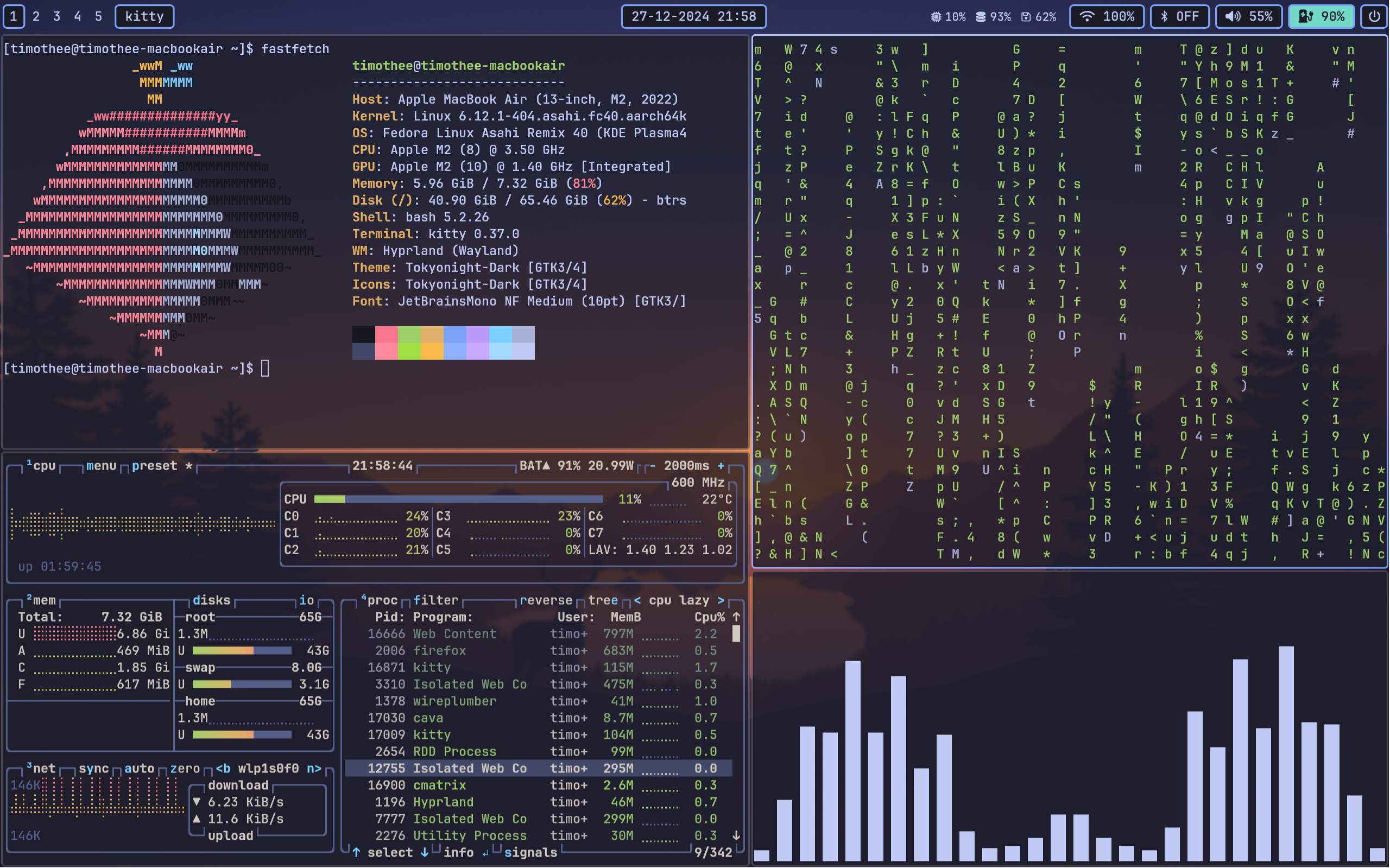Click filter in the process panel
1390x868 pixels.
point(435,599)
